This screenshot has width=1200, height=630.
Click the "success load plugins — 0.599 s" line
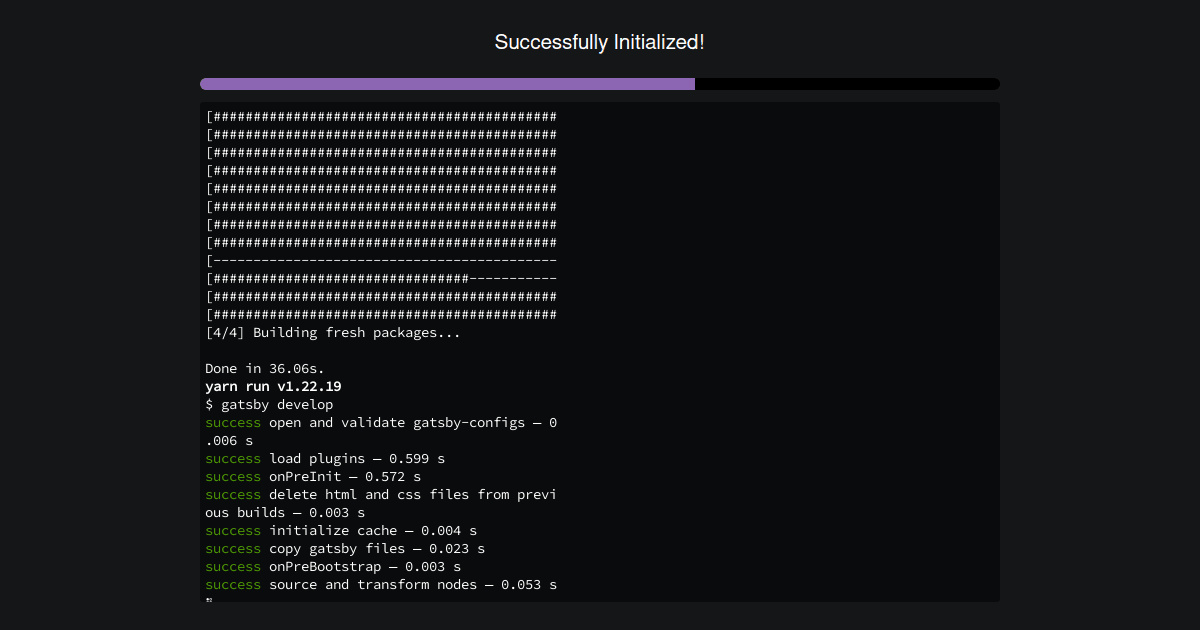[325, 458]
